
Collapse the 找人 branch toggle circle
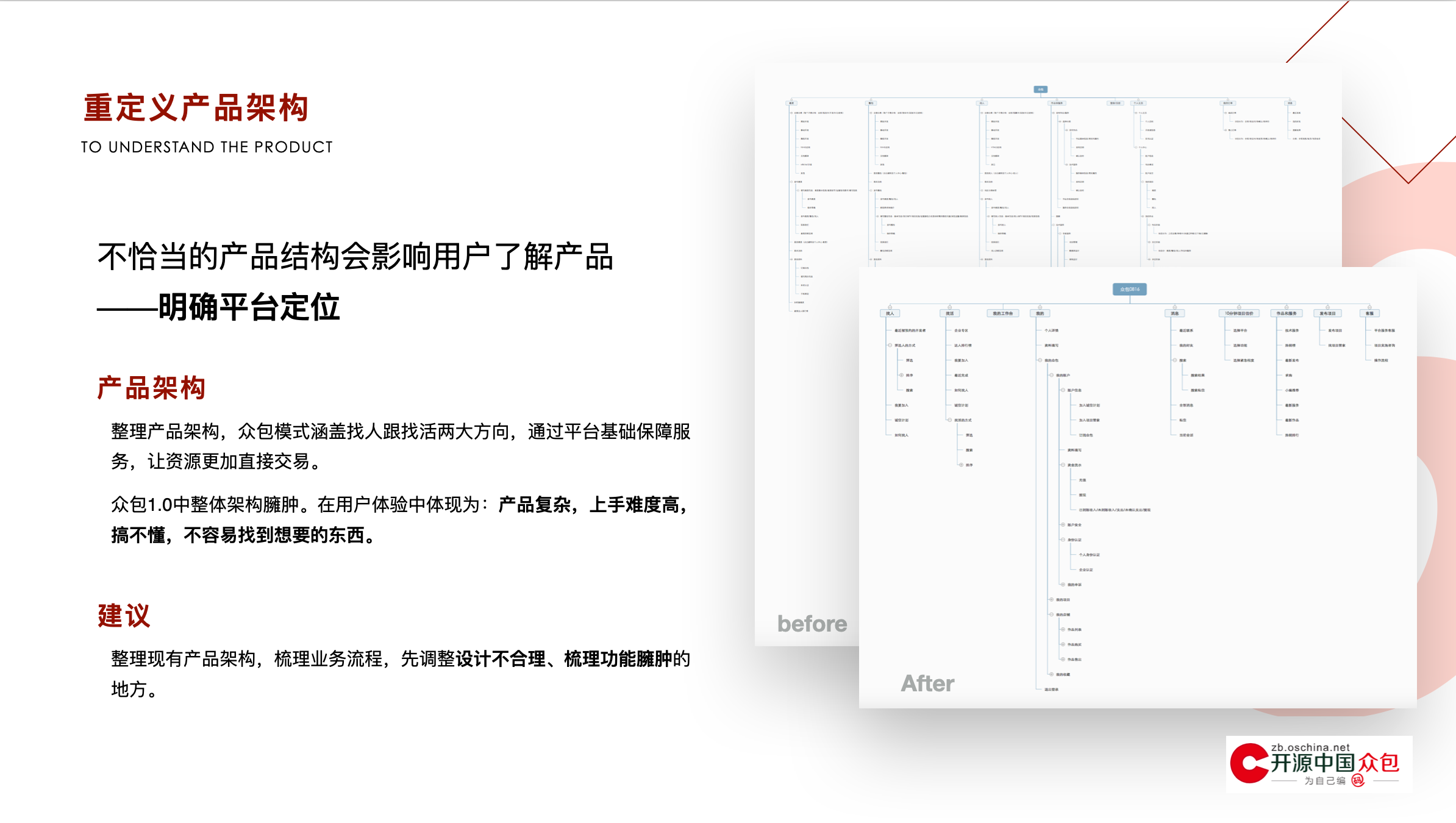(890, 307)
